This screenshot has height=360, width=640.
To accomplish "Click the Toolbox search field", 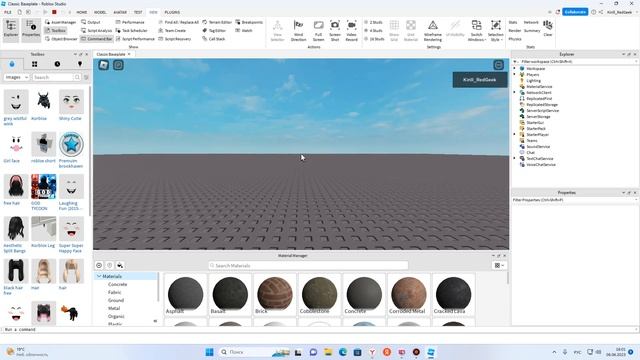I will tap(53, 77).
